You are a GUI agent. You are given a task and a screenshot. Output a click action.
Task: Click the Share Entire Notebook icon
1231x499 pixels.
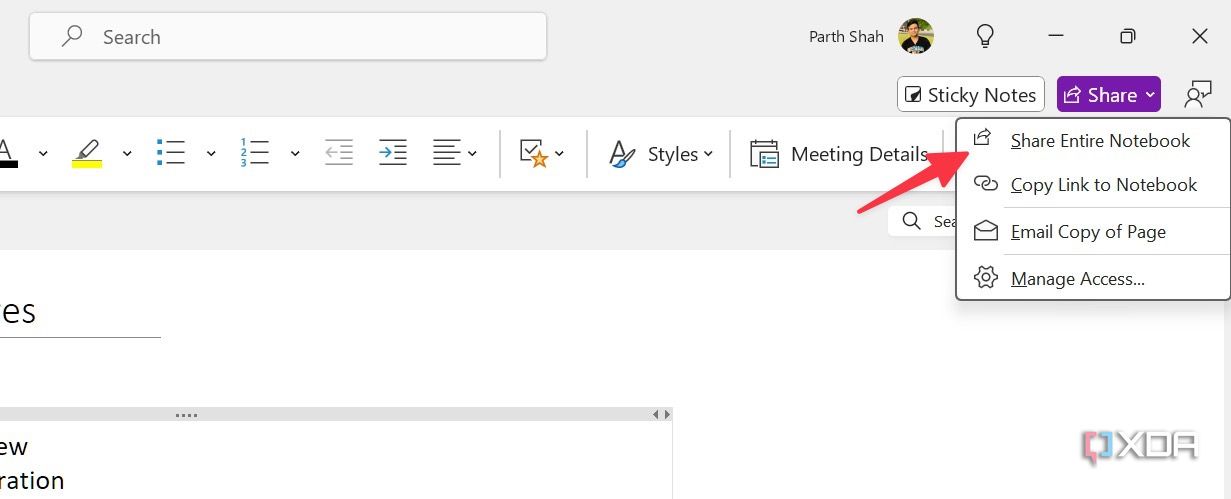pos(984,139)
